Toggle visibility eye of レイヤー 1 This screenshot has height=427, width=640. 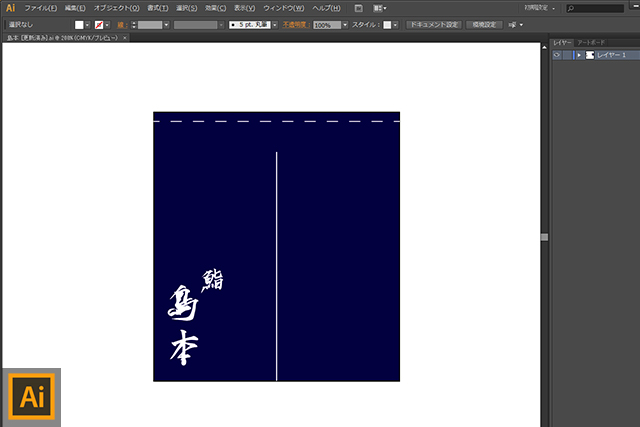pos(556,55)
